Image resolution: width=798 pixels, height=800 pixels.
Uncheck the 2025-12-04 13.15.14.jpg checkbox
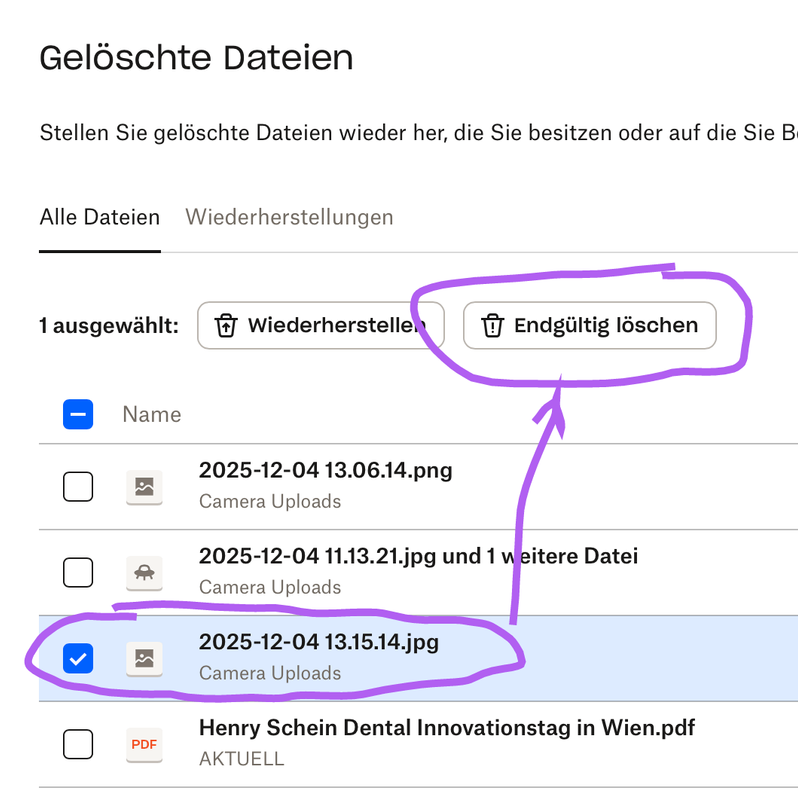(x=78, y=658)
